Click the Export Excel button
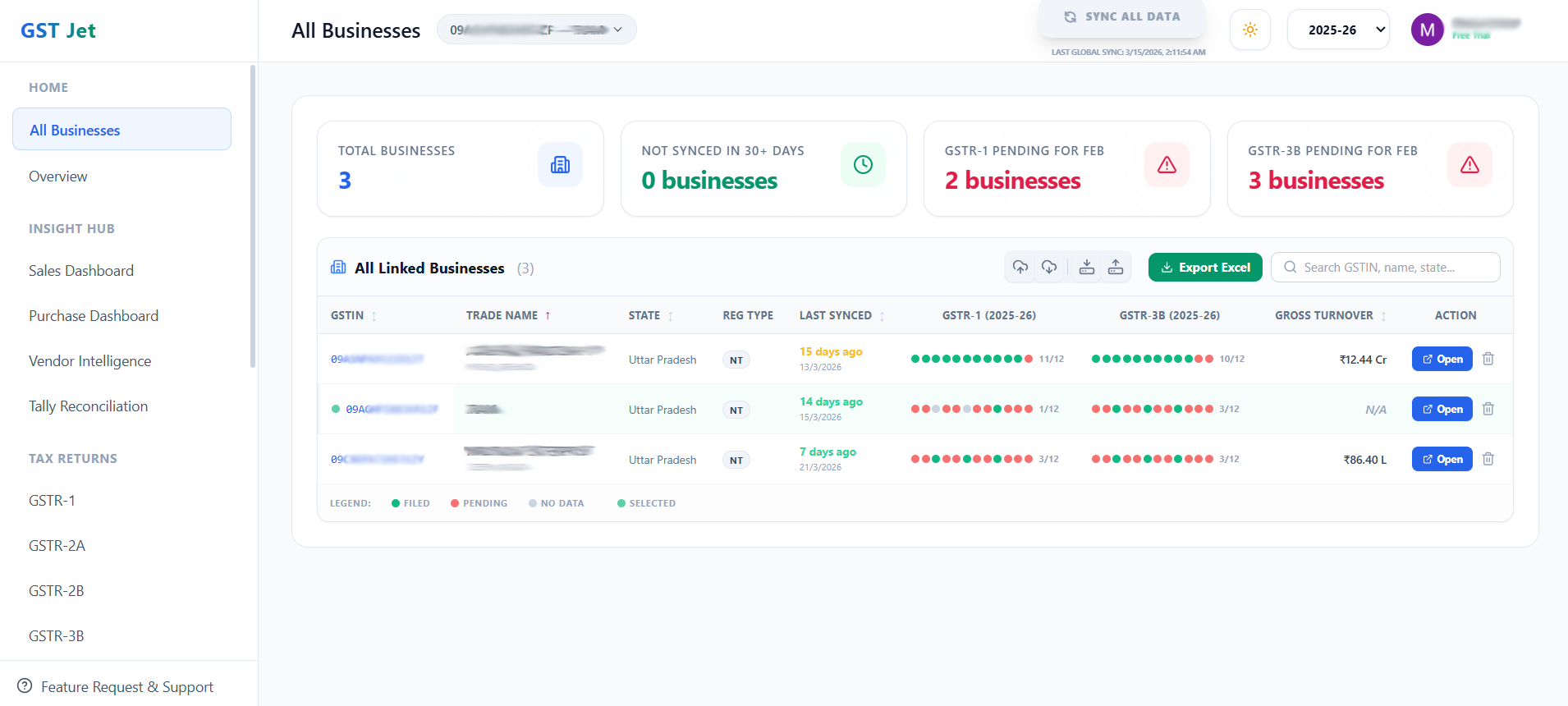 pos(1205,268)
